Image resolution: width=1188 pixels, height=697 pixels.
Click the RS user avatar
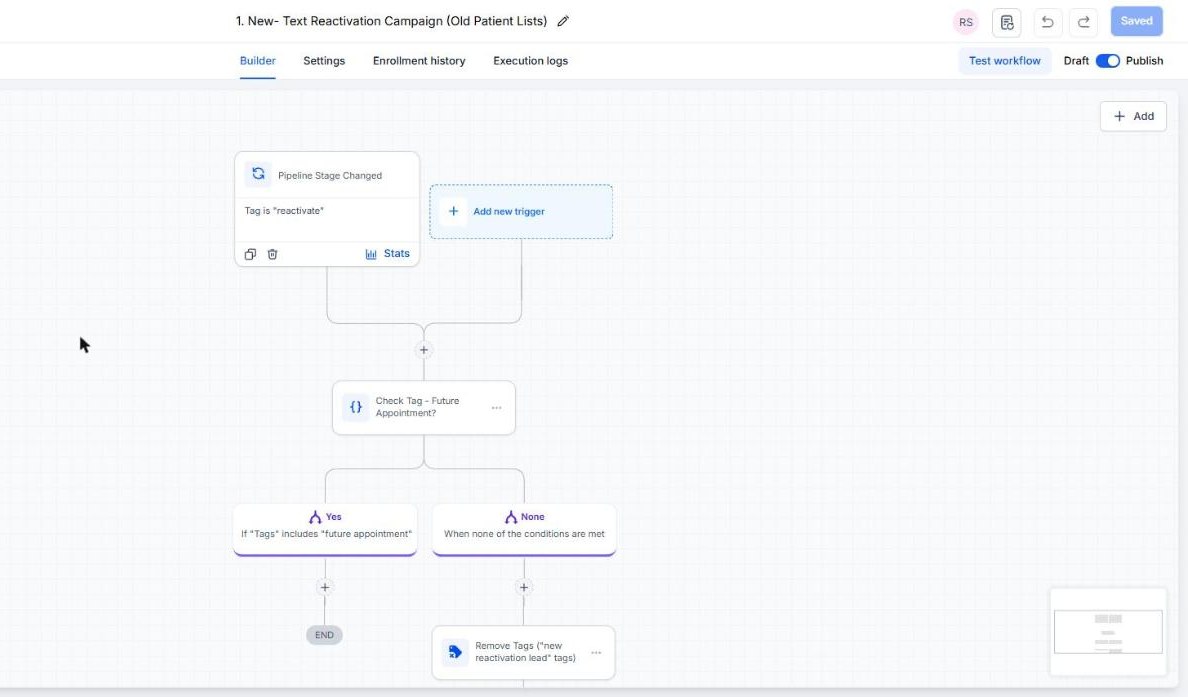click(965, 22)
